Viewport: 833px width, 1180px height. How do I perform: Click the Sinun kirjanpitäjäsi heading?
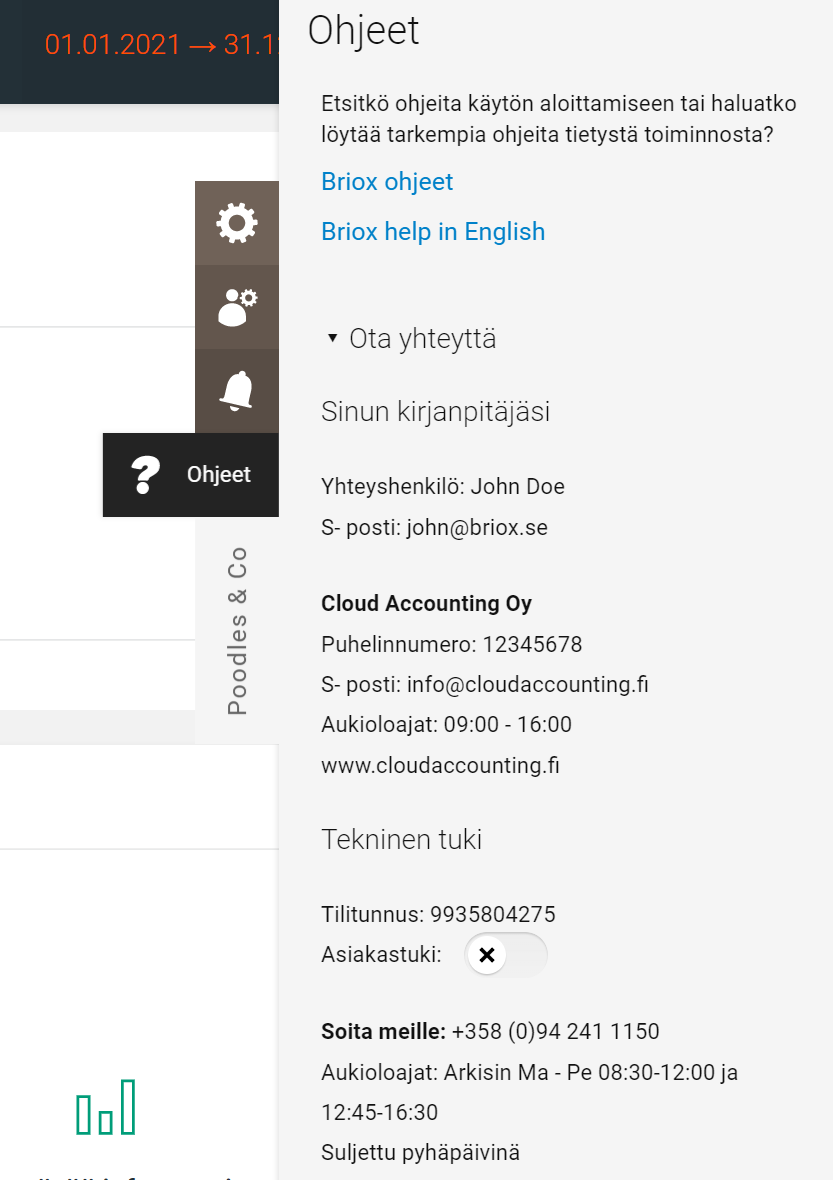click(435, 412)
